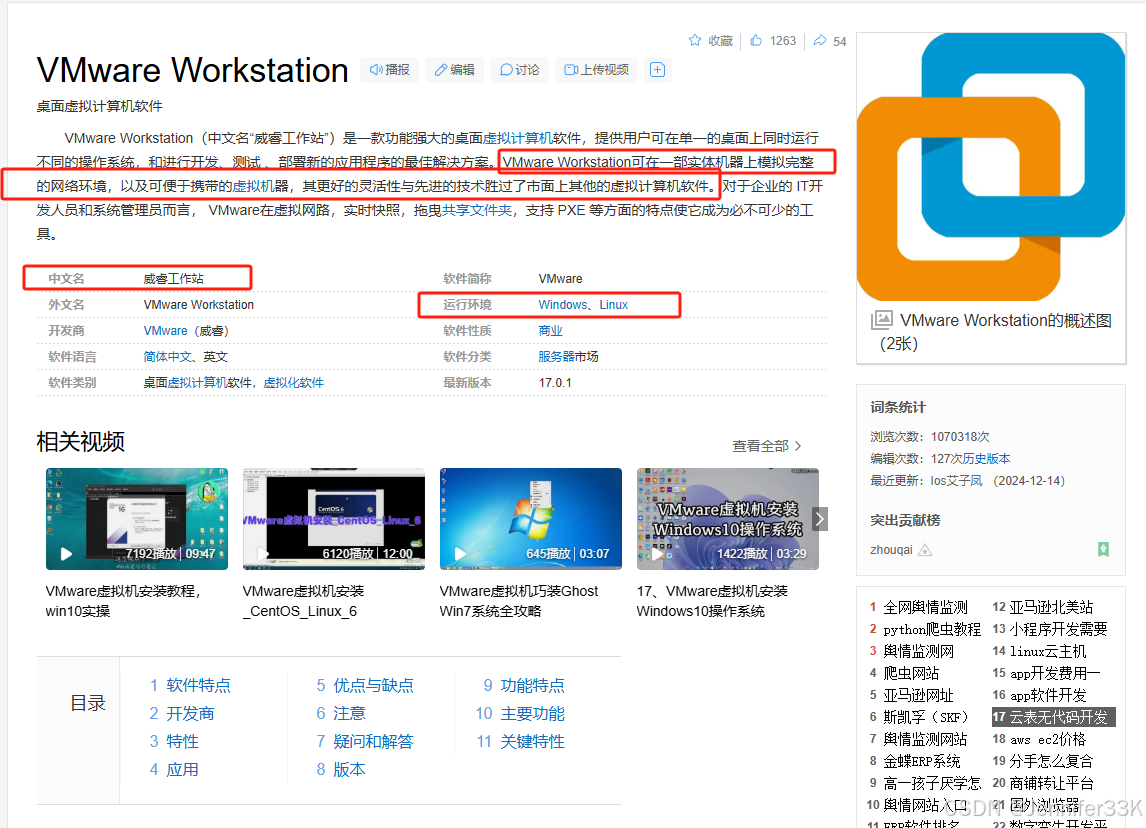Open the Linux link under 运行环境
1146x828 pixels.
tap(614, 305)
